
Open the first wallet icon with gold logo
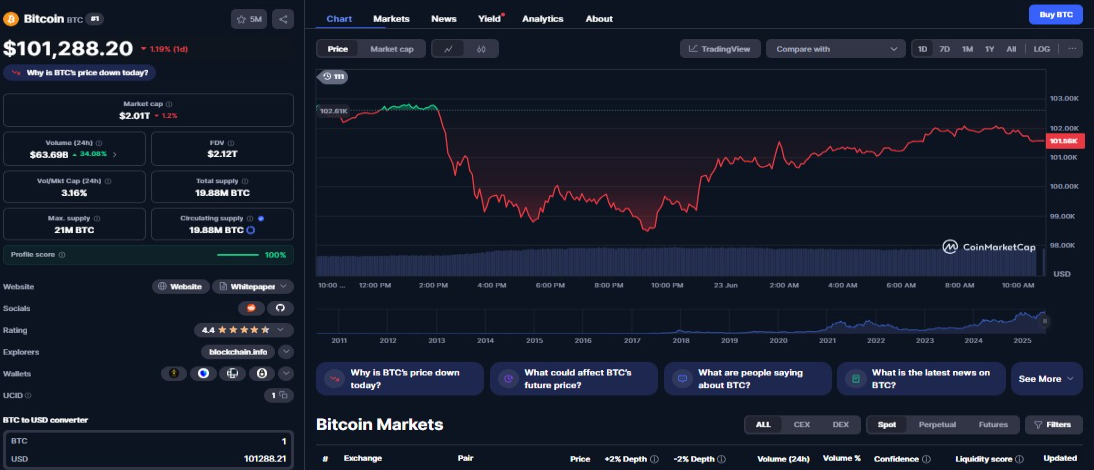174,374
